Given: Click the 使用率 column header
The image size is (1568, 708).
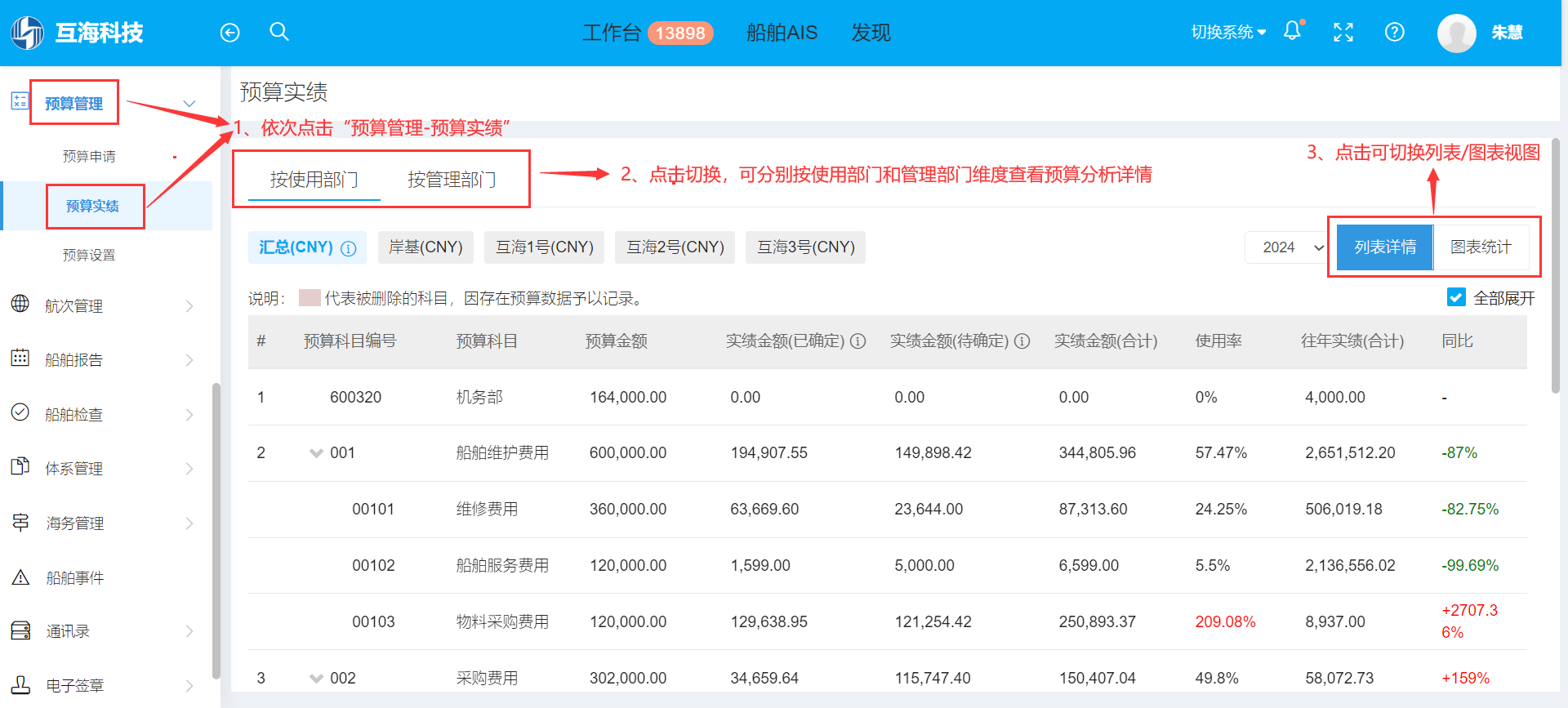Looking at the screenshot, I should click(x=1218, y=341).
